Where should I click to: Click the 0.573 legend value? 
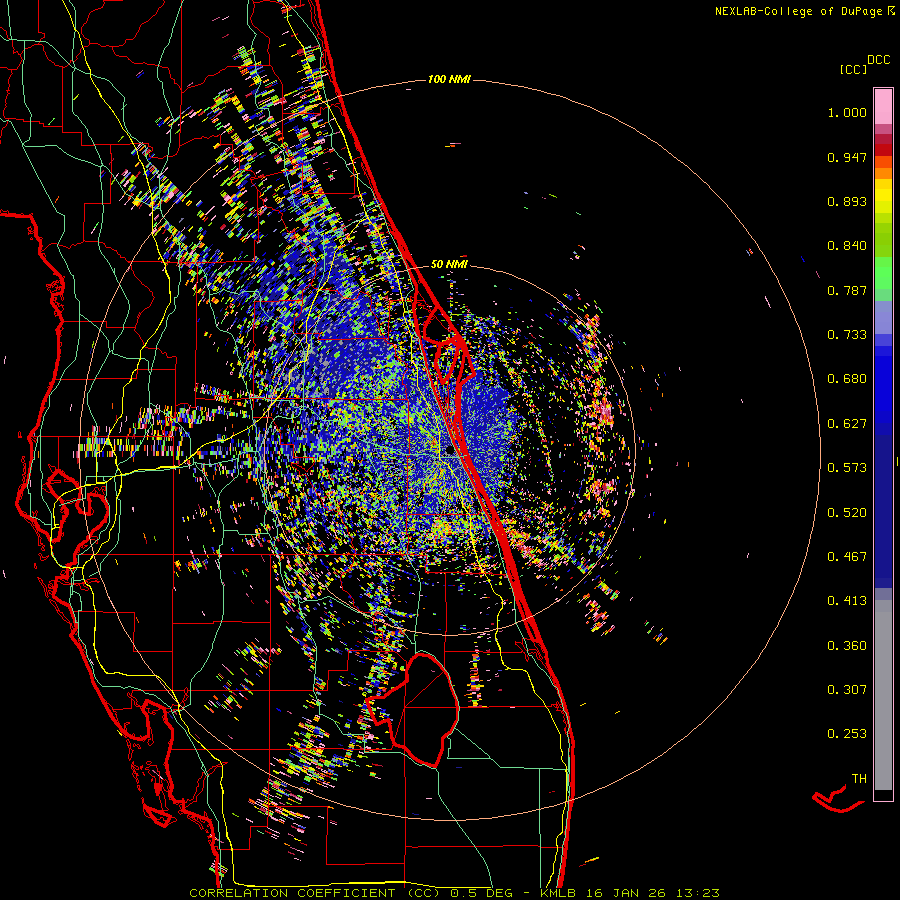[x=847, y=468]
